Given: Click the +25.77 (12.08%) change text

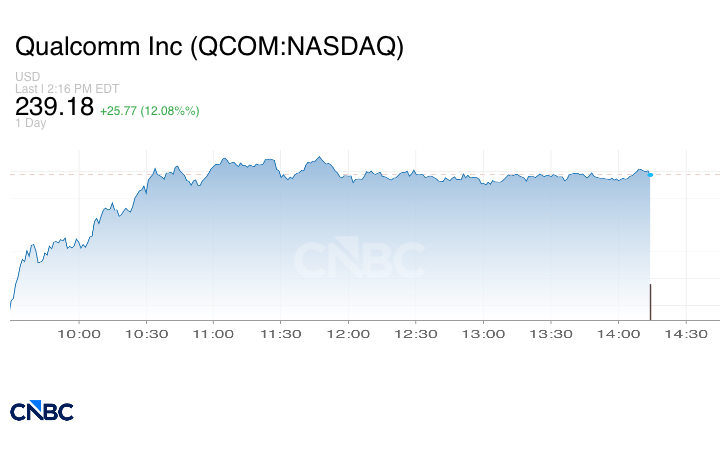Looking at the screenshot, I should (x=150, y=111).
